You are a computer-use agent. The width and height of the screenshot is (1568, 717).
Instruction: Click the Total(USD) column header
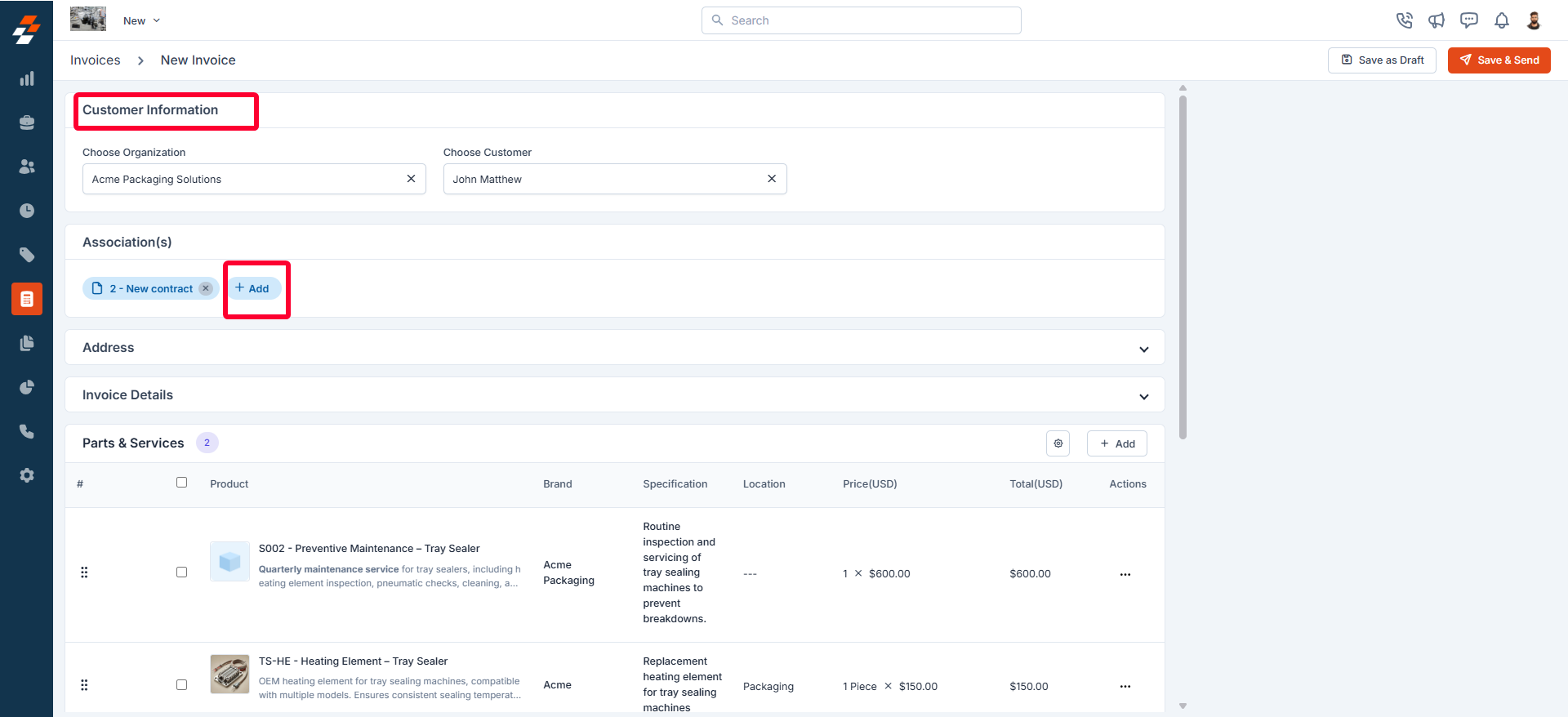1036,484
